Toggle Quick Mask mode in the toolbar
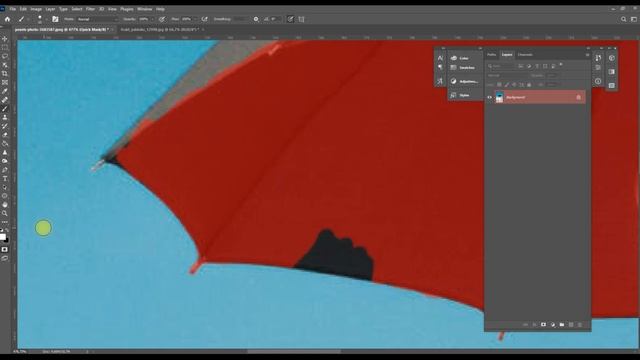640x360 pixels. [5, 249]
